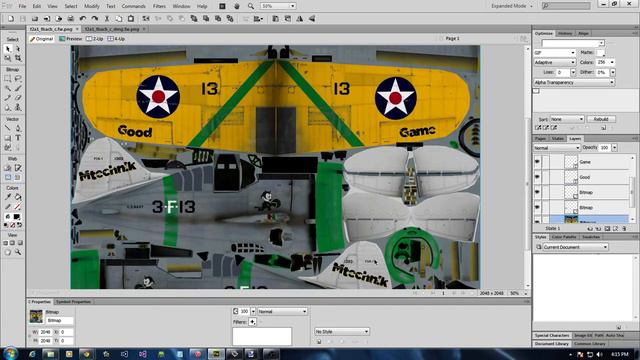Switch to Full Screen mode
Screen dimensions: 640x360
pos(20,243)
